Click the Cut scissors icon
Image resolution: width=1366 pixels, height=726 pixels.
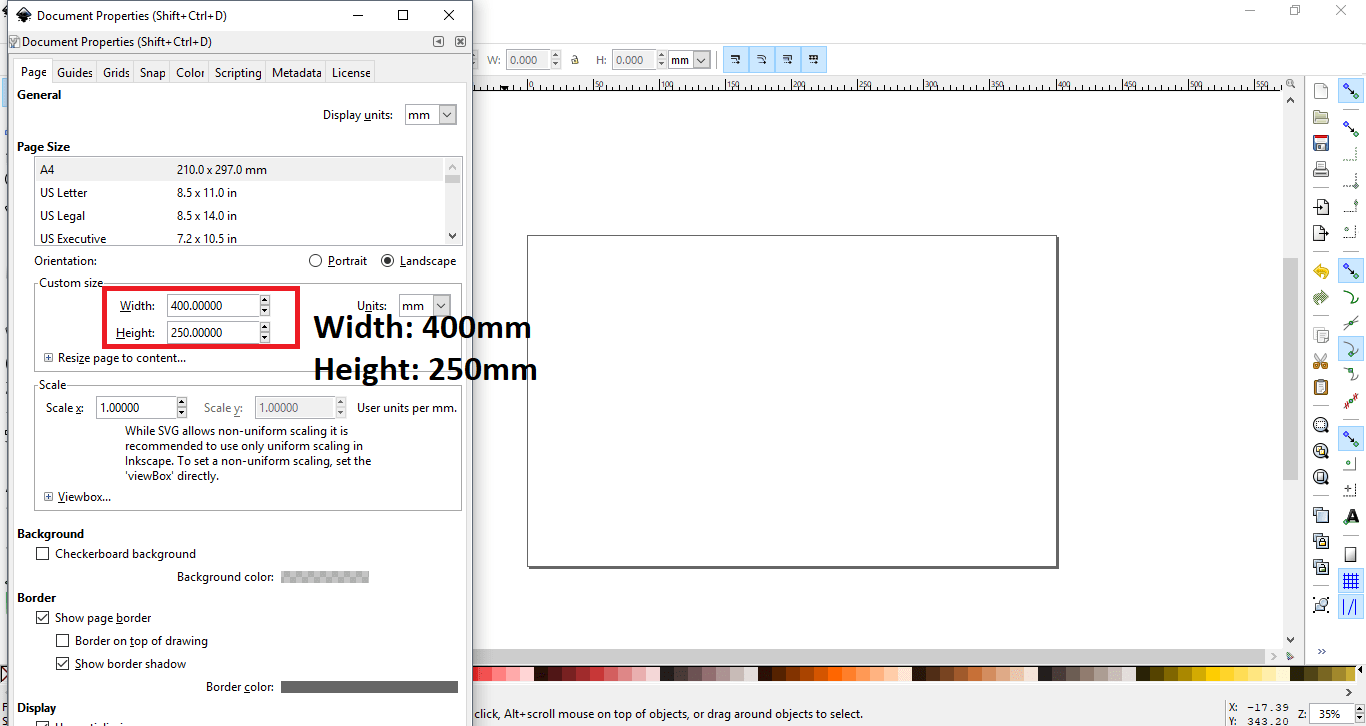pyautogui.click(x=1321, y=361)
